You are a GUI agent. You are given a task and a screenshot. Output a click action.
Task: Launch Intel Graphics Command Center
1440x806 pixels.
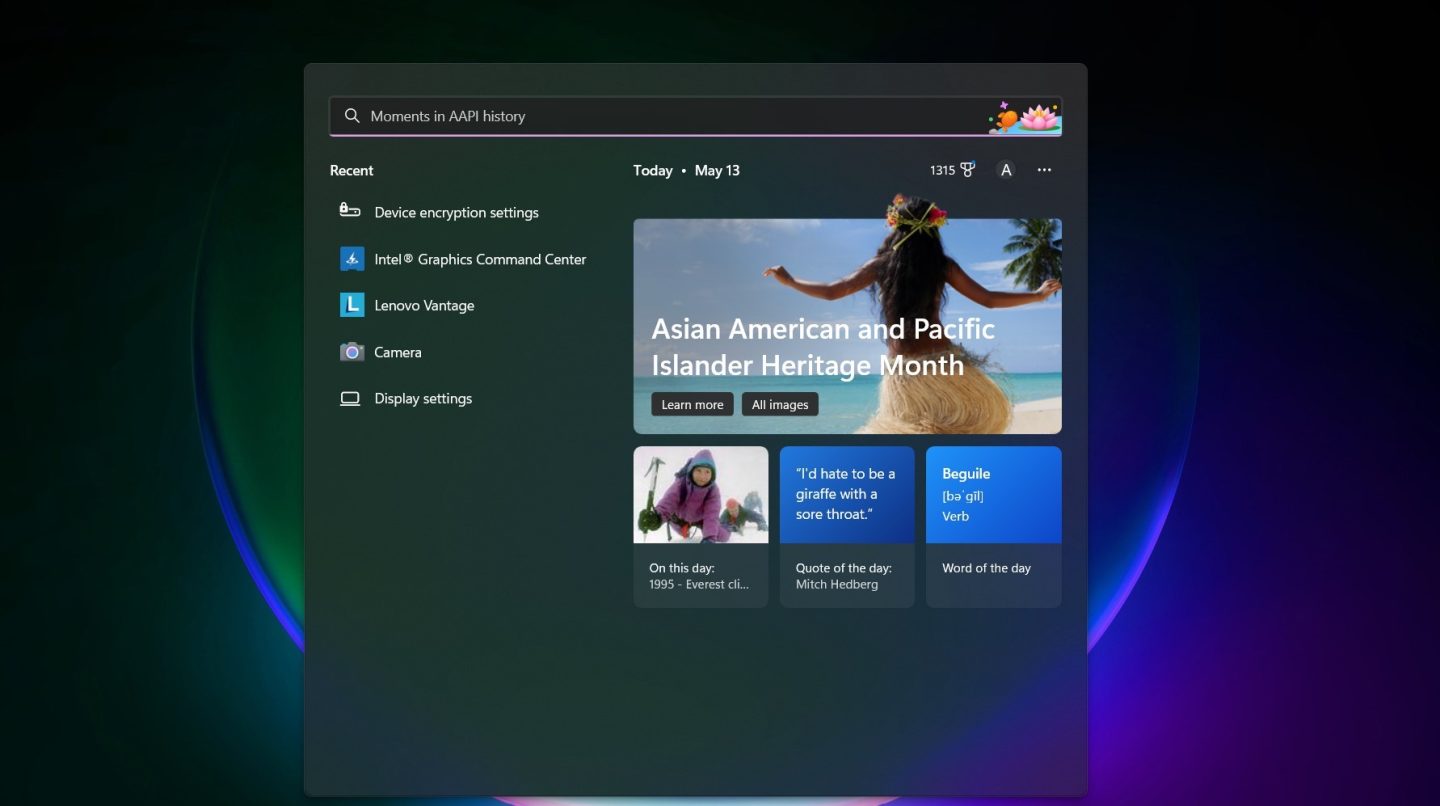[x=479, y=259]
